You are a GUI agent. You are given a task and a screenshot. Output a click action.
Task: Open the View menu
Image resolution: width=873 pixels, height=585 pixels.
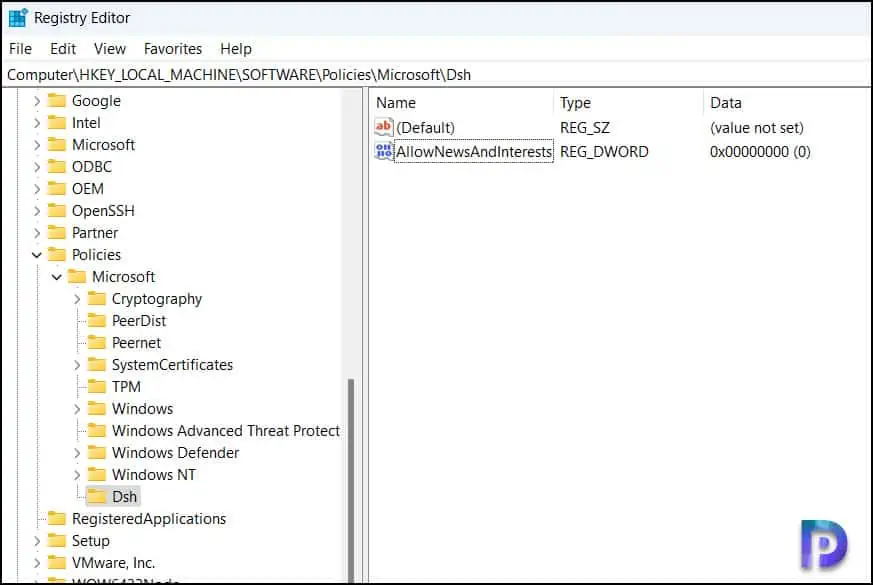(x=110, y=49)
